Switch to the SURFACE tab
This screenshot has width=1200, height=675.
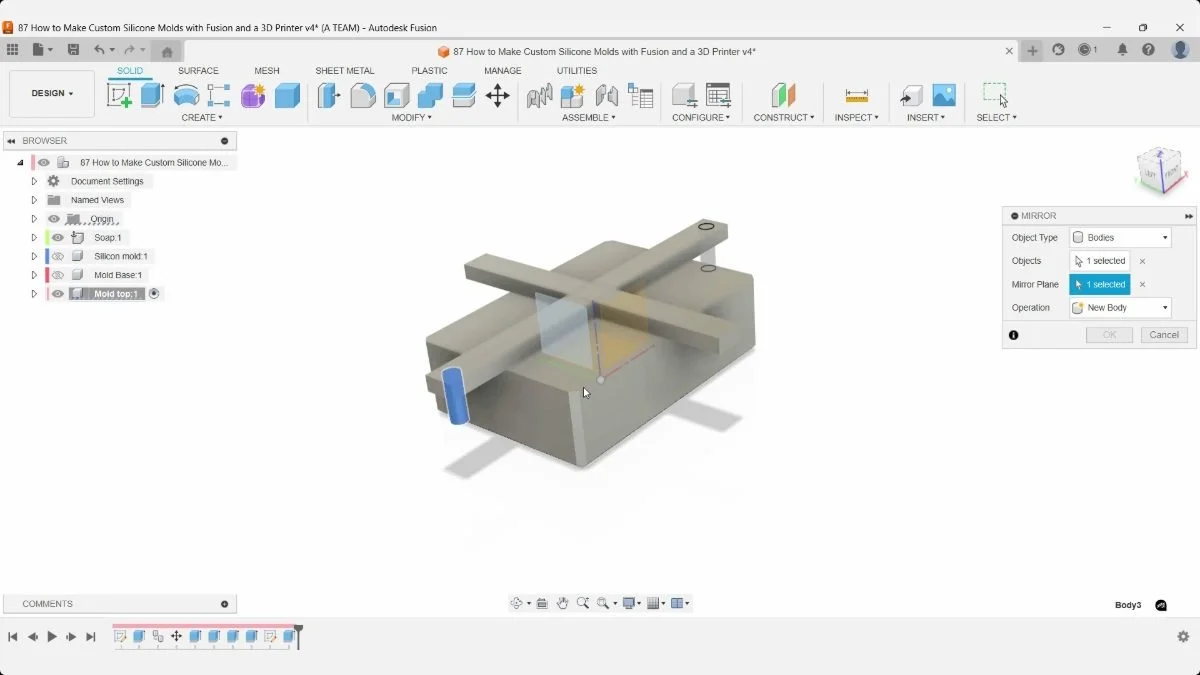(198, 71)
